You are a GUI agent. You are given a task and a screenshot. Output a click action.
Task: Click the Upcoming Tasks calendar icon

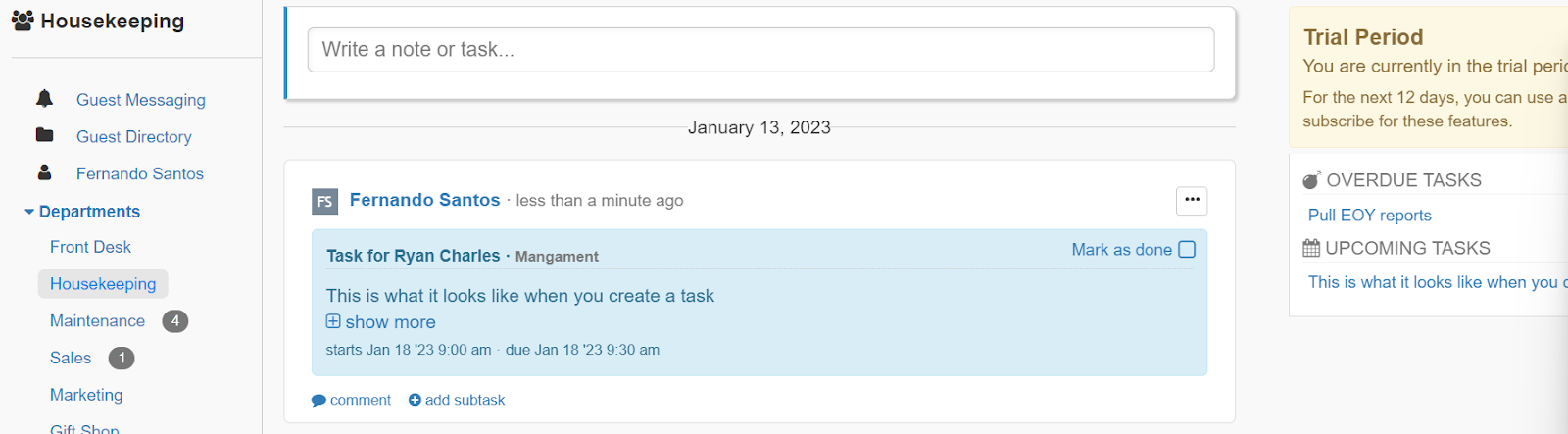1311,248
